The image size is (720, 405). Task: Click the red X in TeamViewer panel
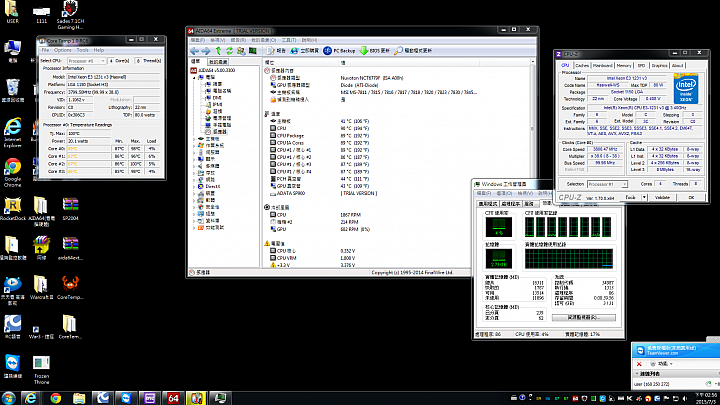point(639,364)
